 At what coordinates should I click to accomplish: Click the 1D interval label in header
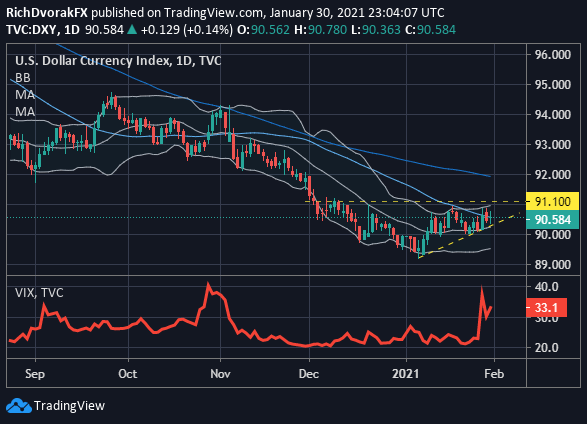72,30
